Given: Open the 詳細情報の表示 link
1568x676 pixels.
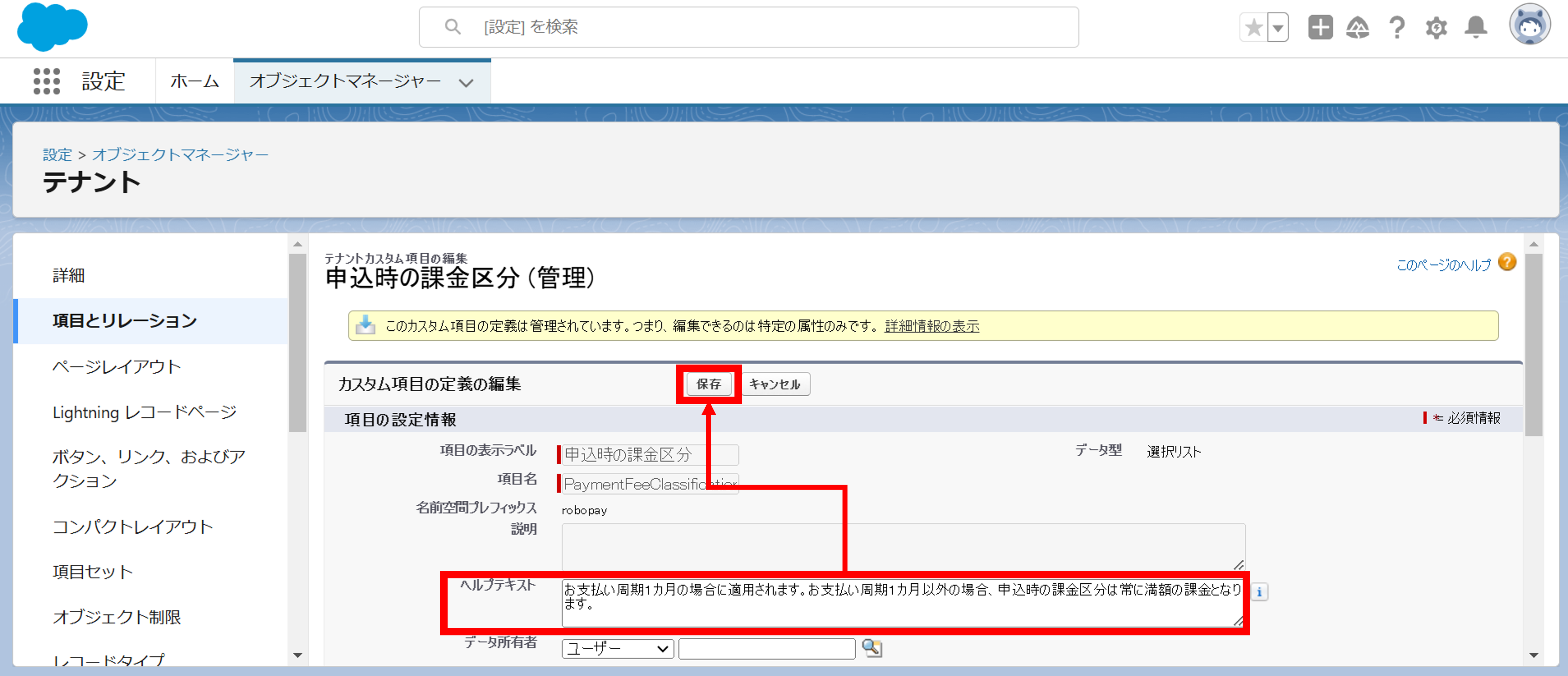Looking at the screenshot, I should pyautogui.click(x=932, y=326).
